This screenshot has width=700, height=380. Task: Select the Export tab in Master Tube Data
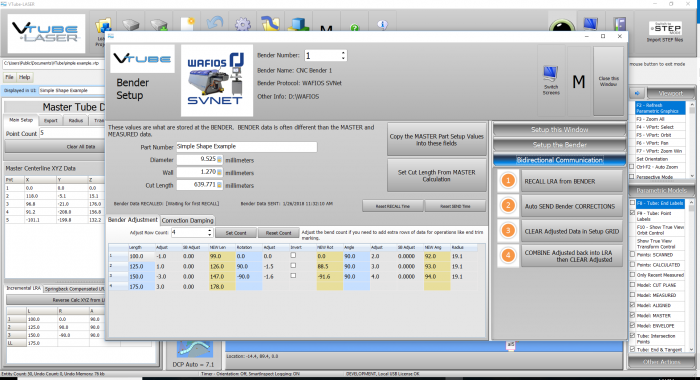point(50,121)
